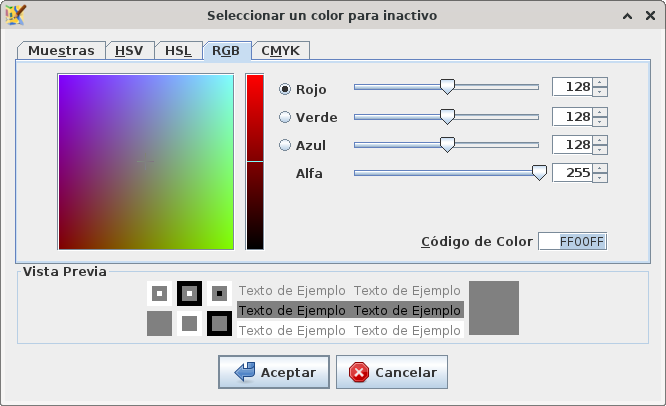
Task: Click the Azul slider thumb
Action: coord(447,145)
